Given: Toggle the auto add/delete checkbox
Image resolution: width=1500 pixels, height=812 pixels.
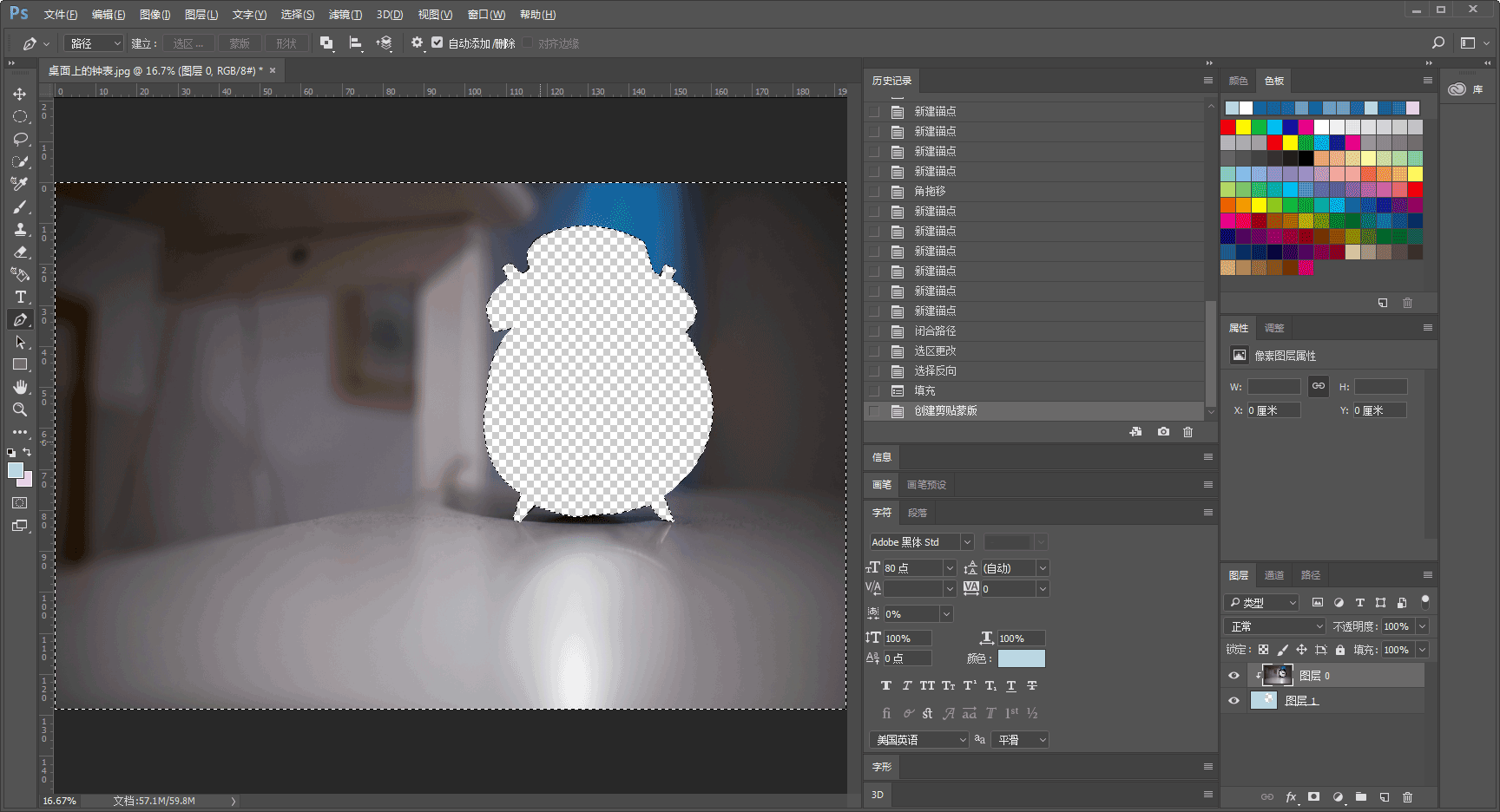Looking at the screenshot, I should (x=437, y=43).
